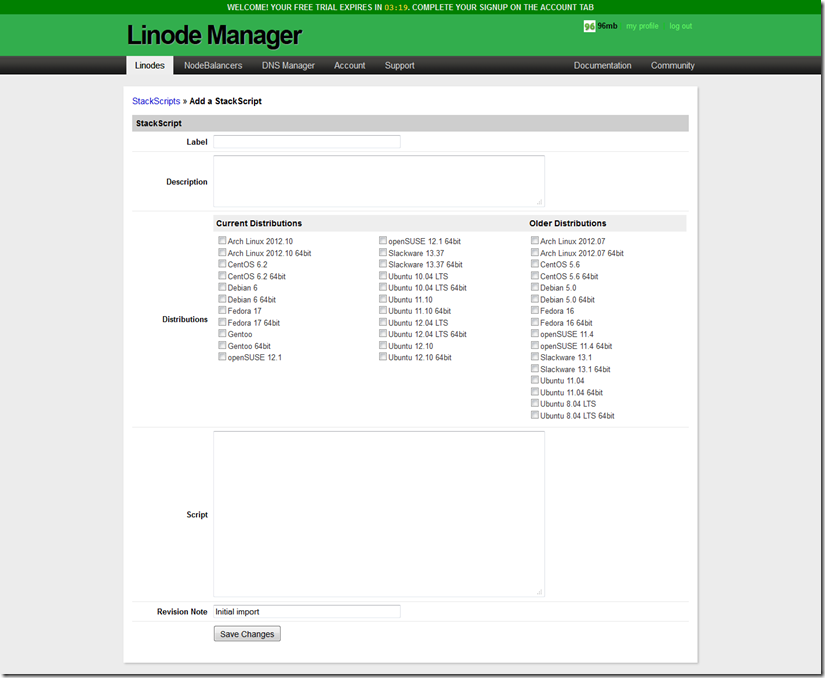Select the CentOS 5.6 older distribution checkbox

point(535,264)
